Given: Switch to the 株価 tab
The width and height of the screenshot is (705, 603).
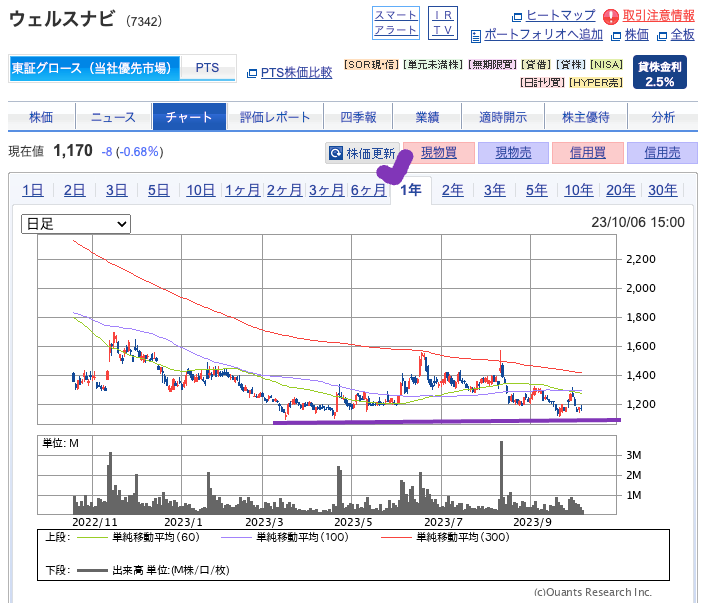Looking at the screenshot, I should [41, 117].
